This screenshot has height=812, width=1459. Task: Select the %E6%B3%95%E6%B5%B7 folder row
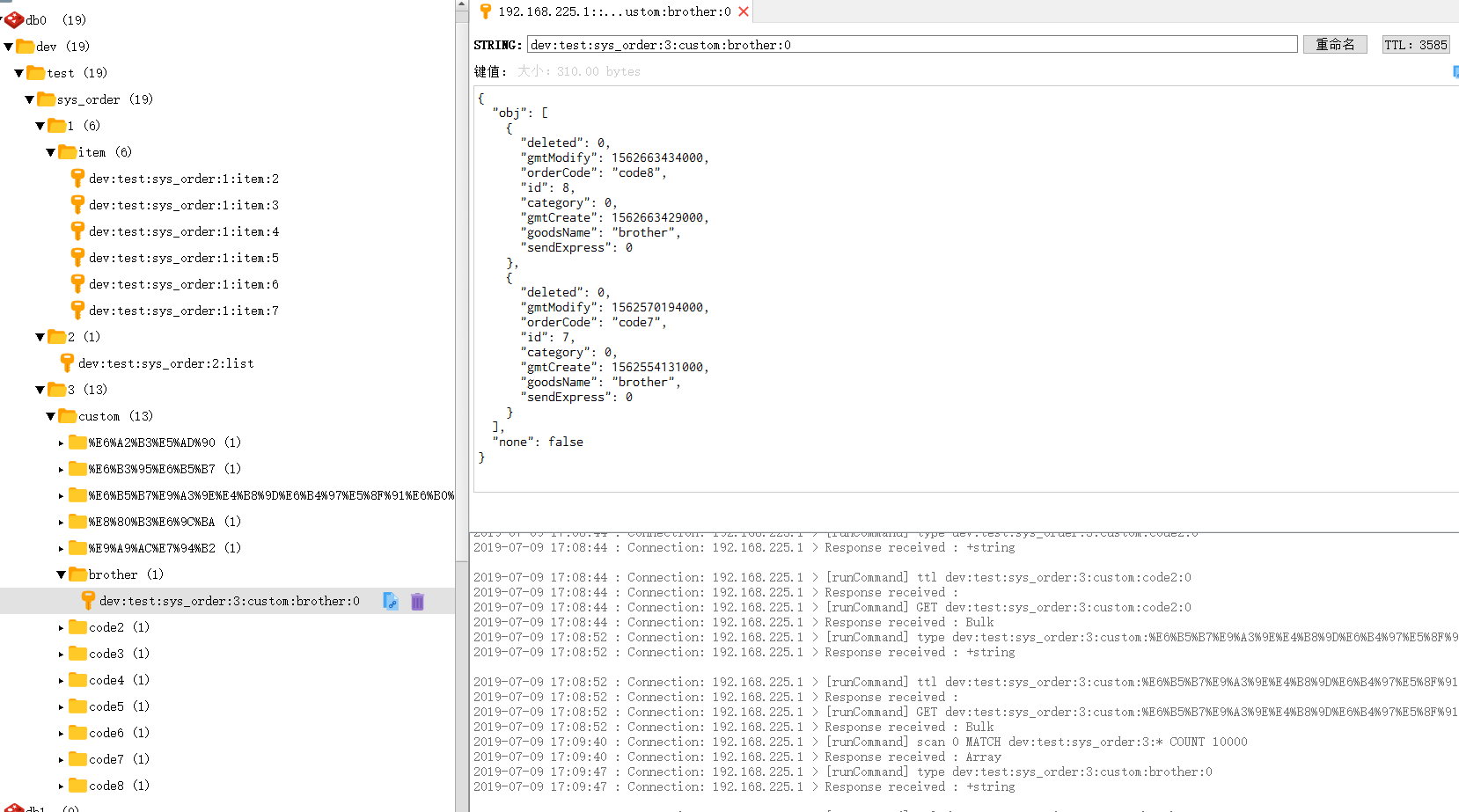[227, 469]
